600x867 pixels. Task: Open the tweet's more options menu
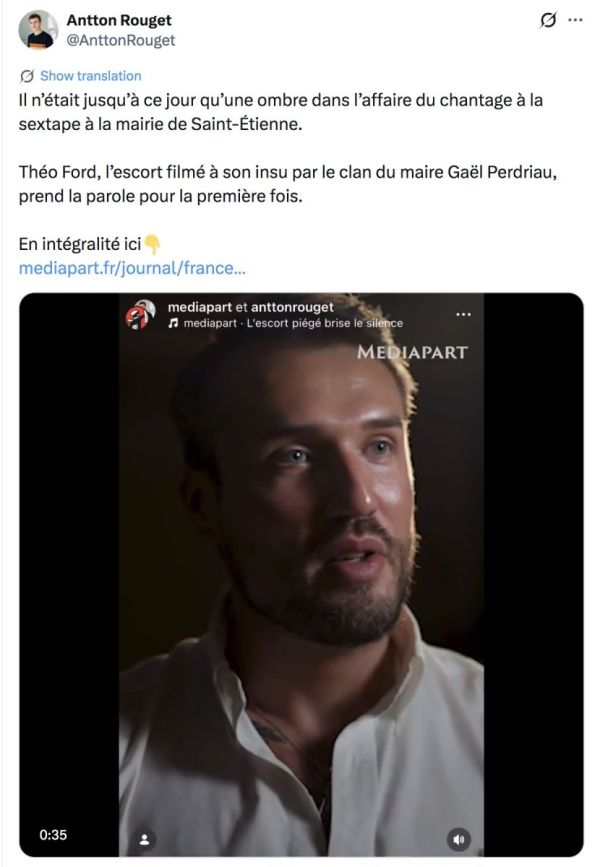575,20
